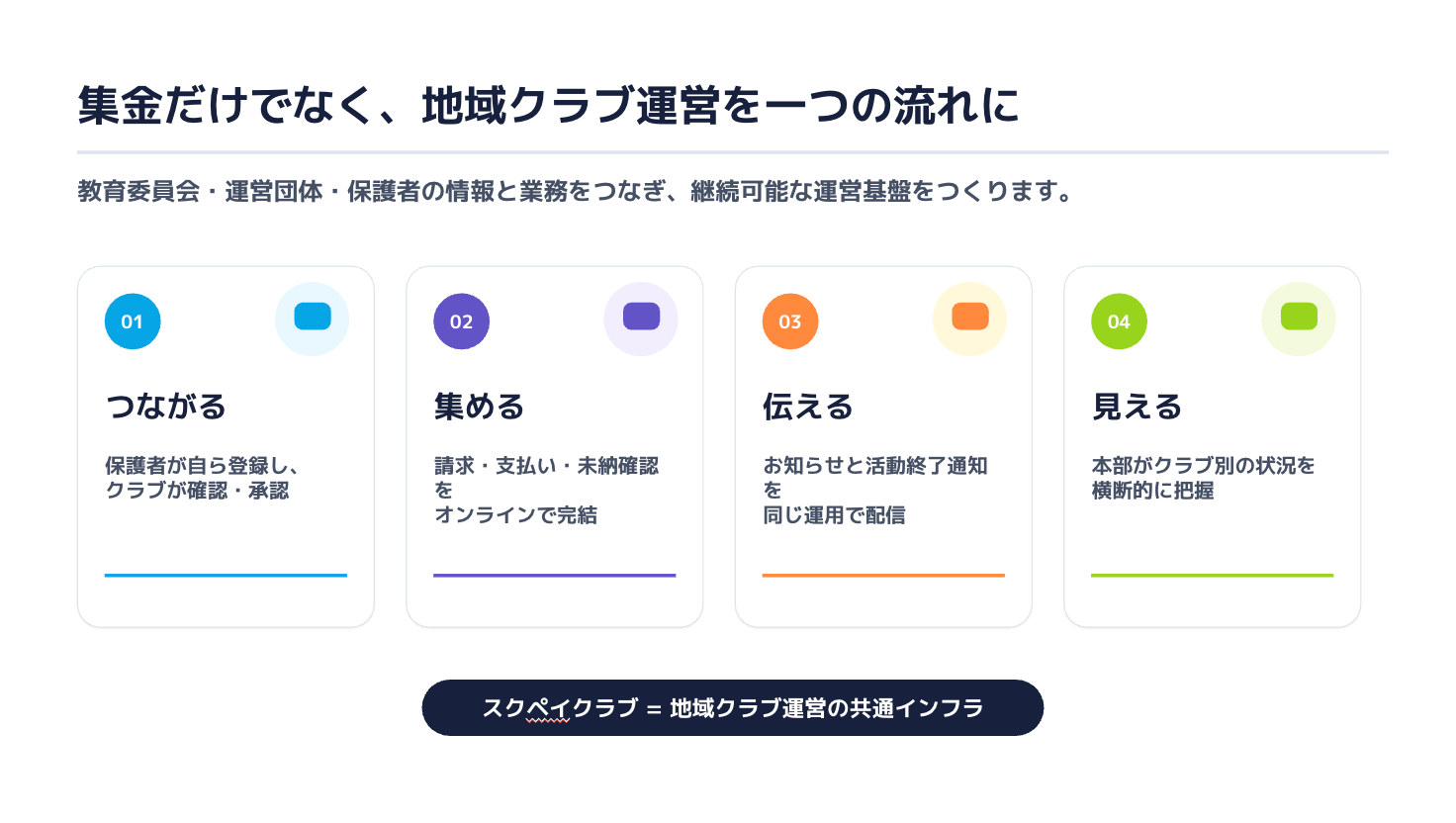This screenshot has height=823, width=1456.
Task: Click the subtitle starting with 教育委員会
Action: click(577, 191)
